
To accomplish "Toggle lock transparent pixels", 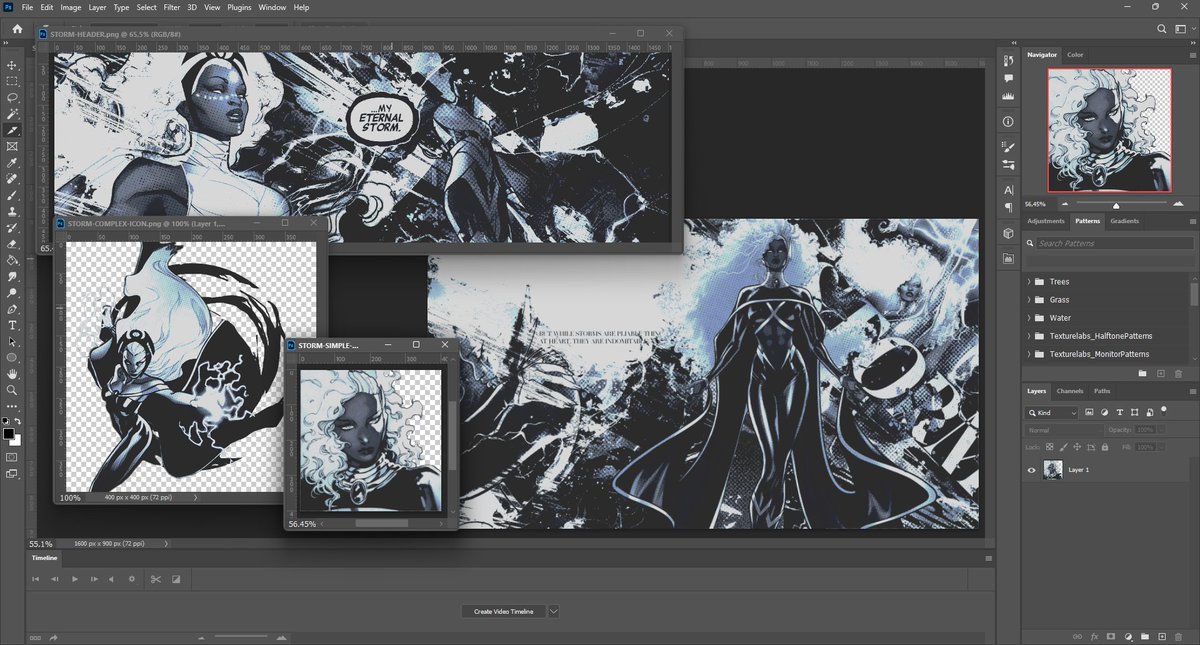I will (x=1049, y=447).
